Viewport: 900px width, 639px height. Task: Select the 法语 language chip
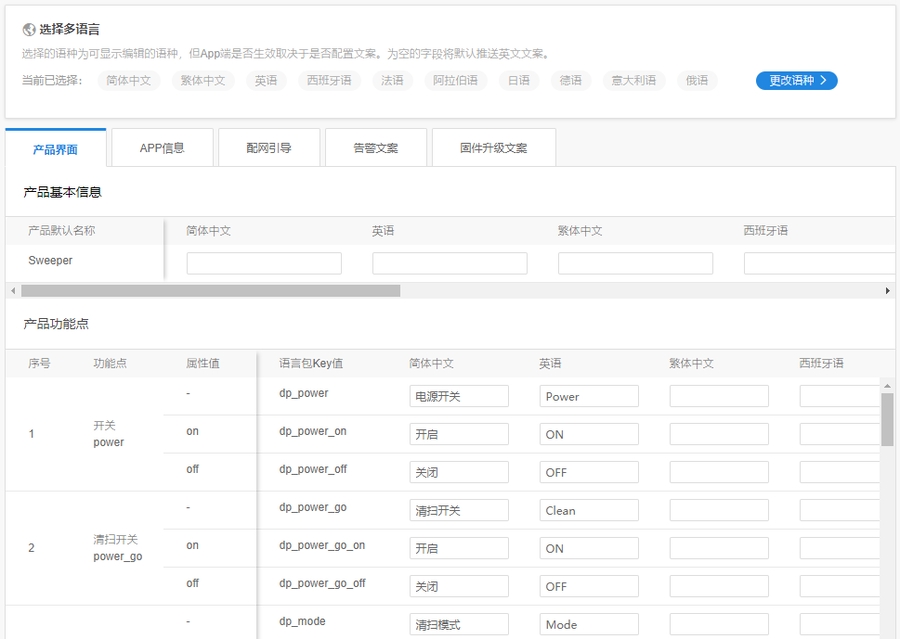click(390, 81)
